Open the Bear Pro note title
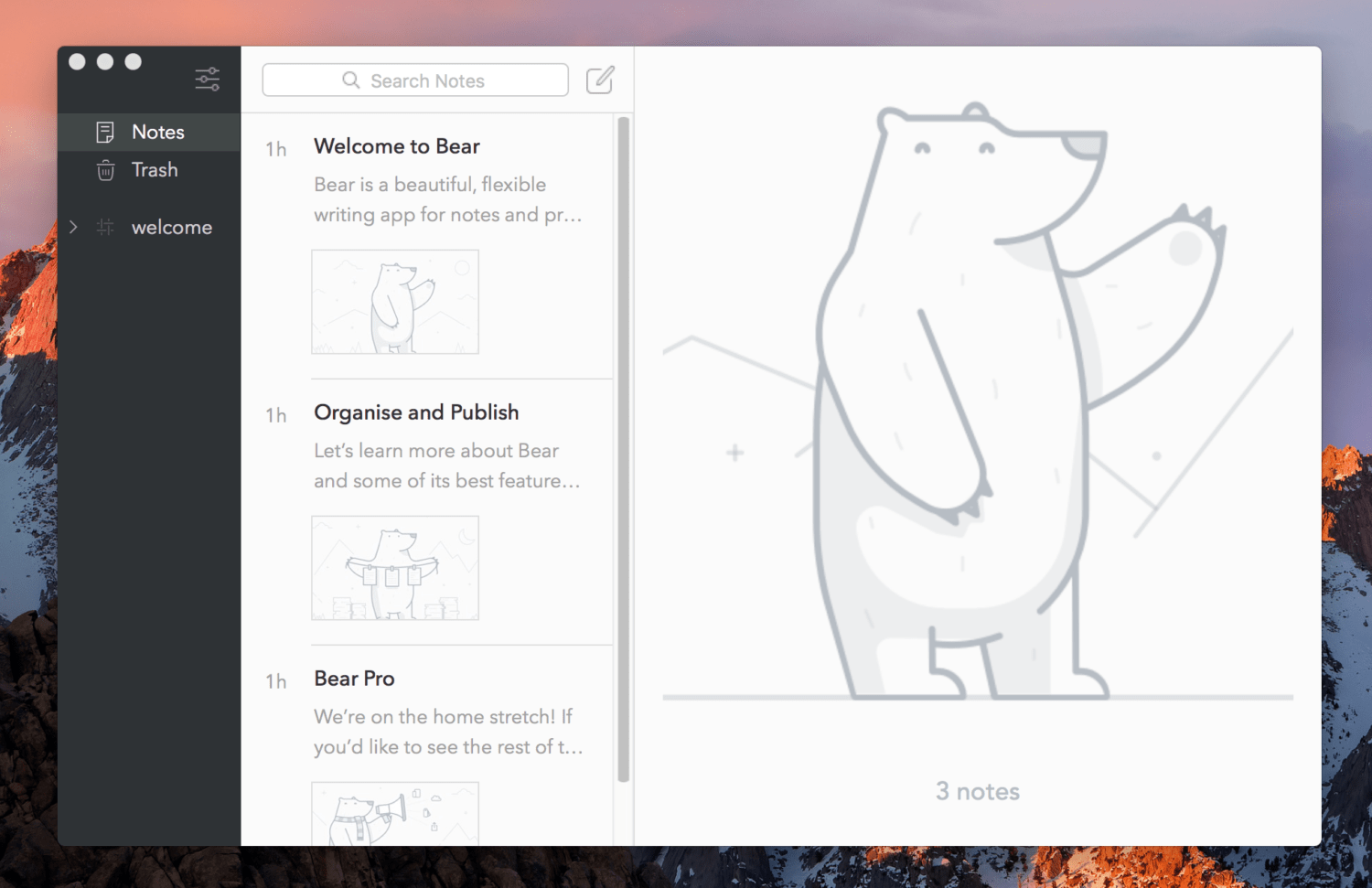Image resolution: width=1372 pixels, height=888 pixels. tap(354, 679)
